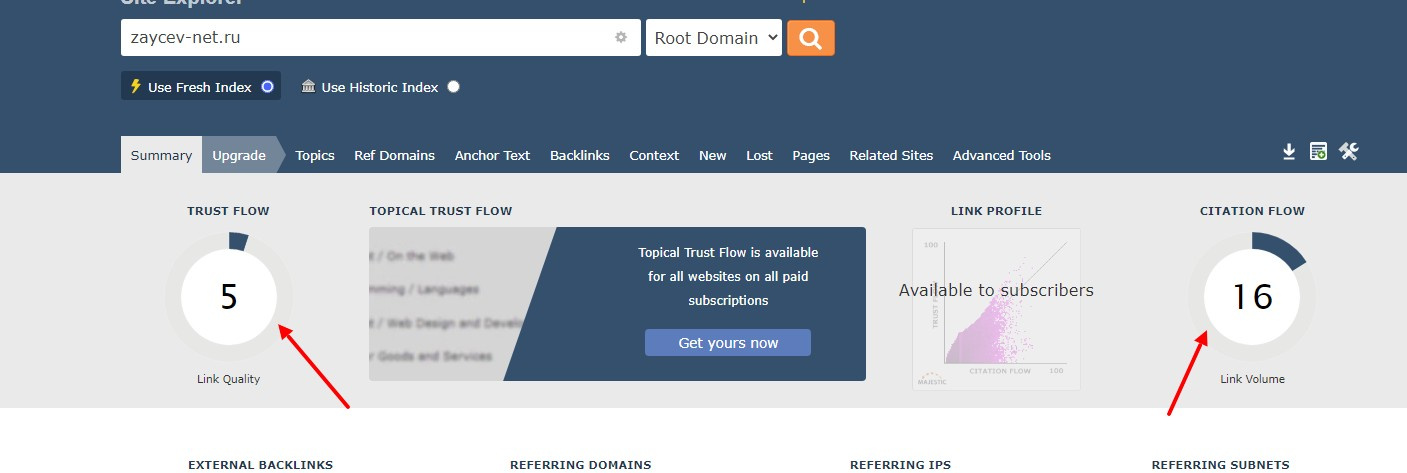The width and height of the screenshot is (1407, 473).
Task: Click the REFERRING DOMAINS heading
Action: (580, 465)
